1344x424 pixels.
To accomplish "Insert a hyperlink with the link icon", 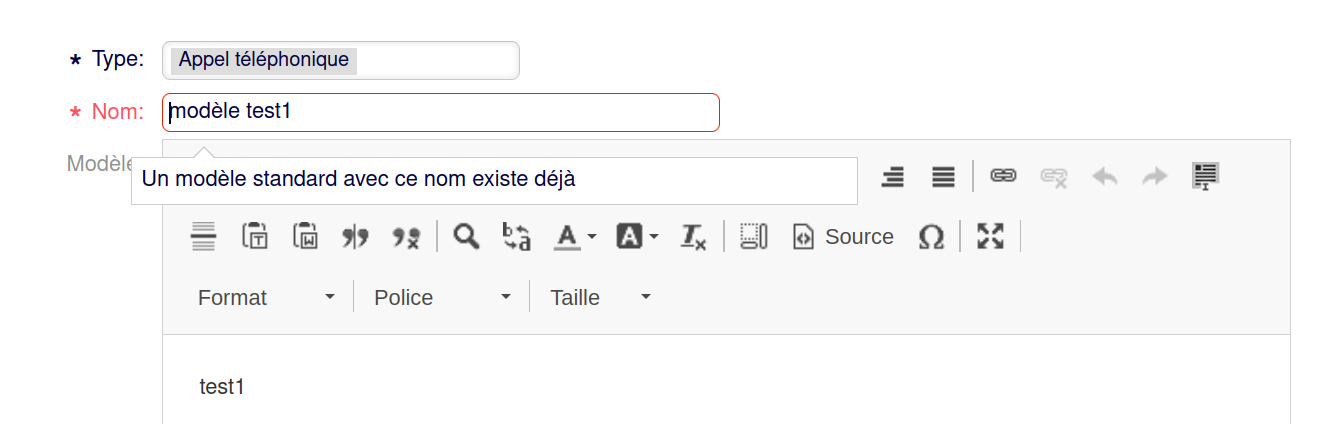I will point(1003,177).
